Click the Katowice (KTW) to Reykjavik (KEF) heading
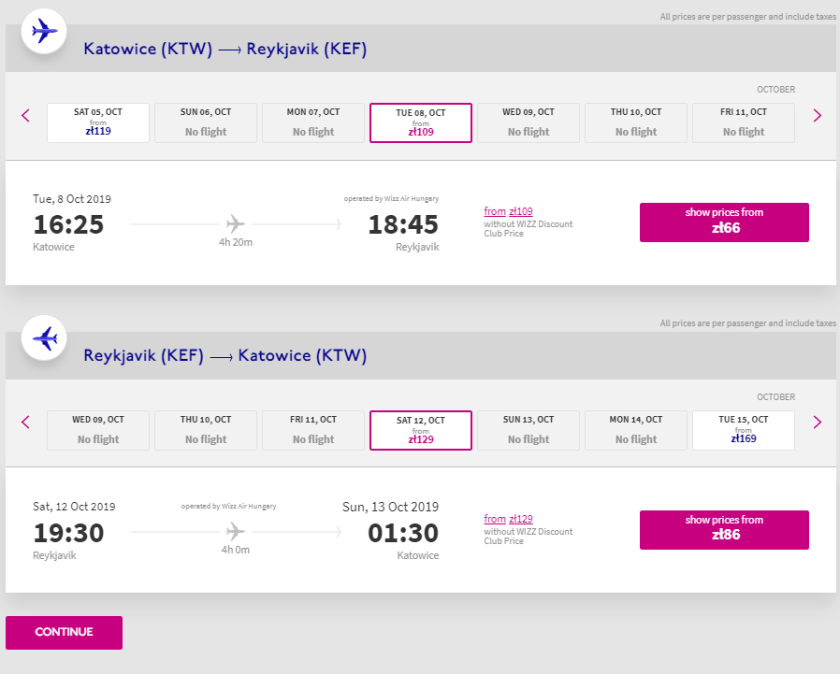The height and width of the screenshot is (674, 840). [225, 49]
